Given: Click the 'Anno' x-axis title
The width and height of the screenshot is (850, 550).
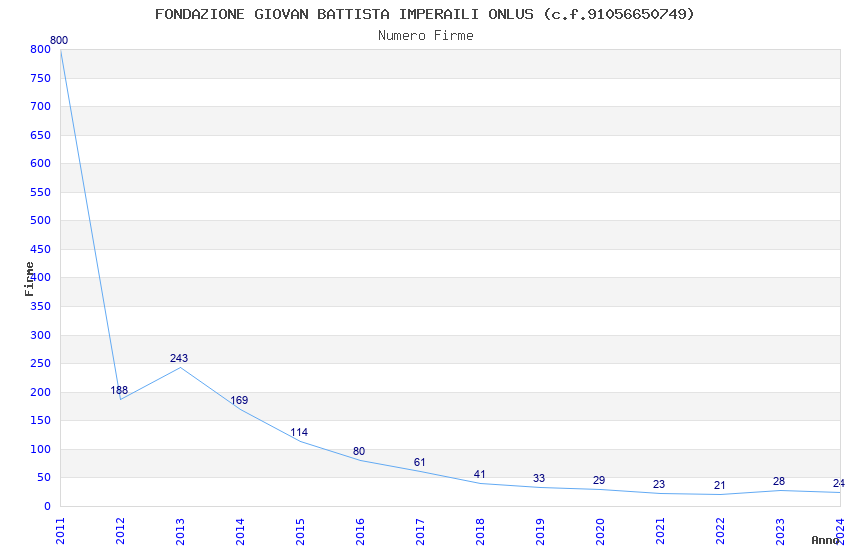Looking at the screenshot, I should pos(825,540).
